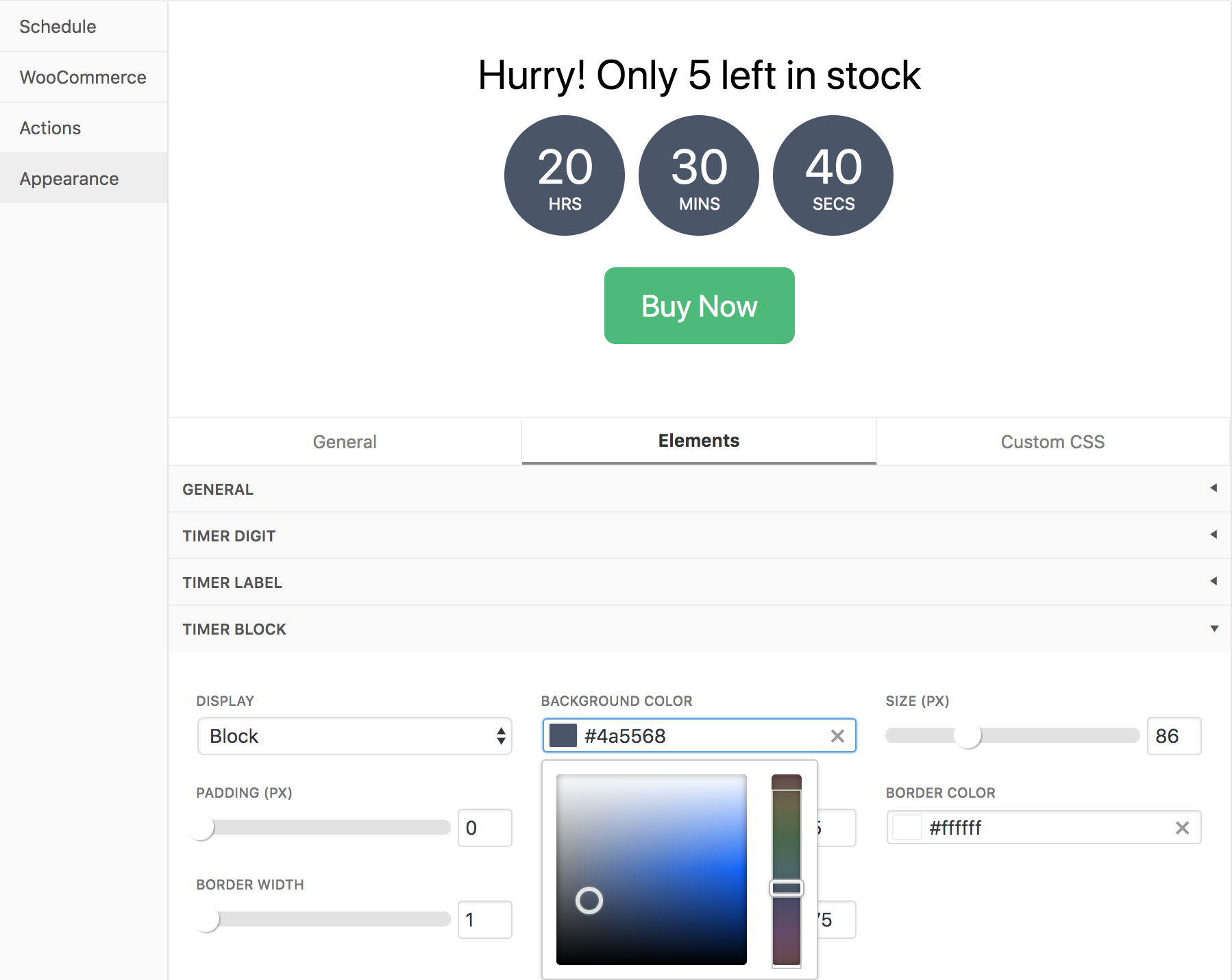Expand the TIMER LABEL section
The height and width of the screenshot is (980, 1232).
[x=1213, y=581]
